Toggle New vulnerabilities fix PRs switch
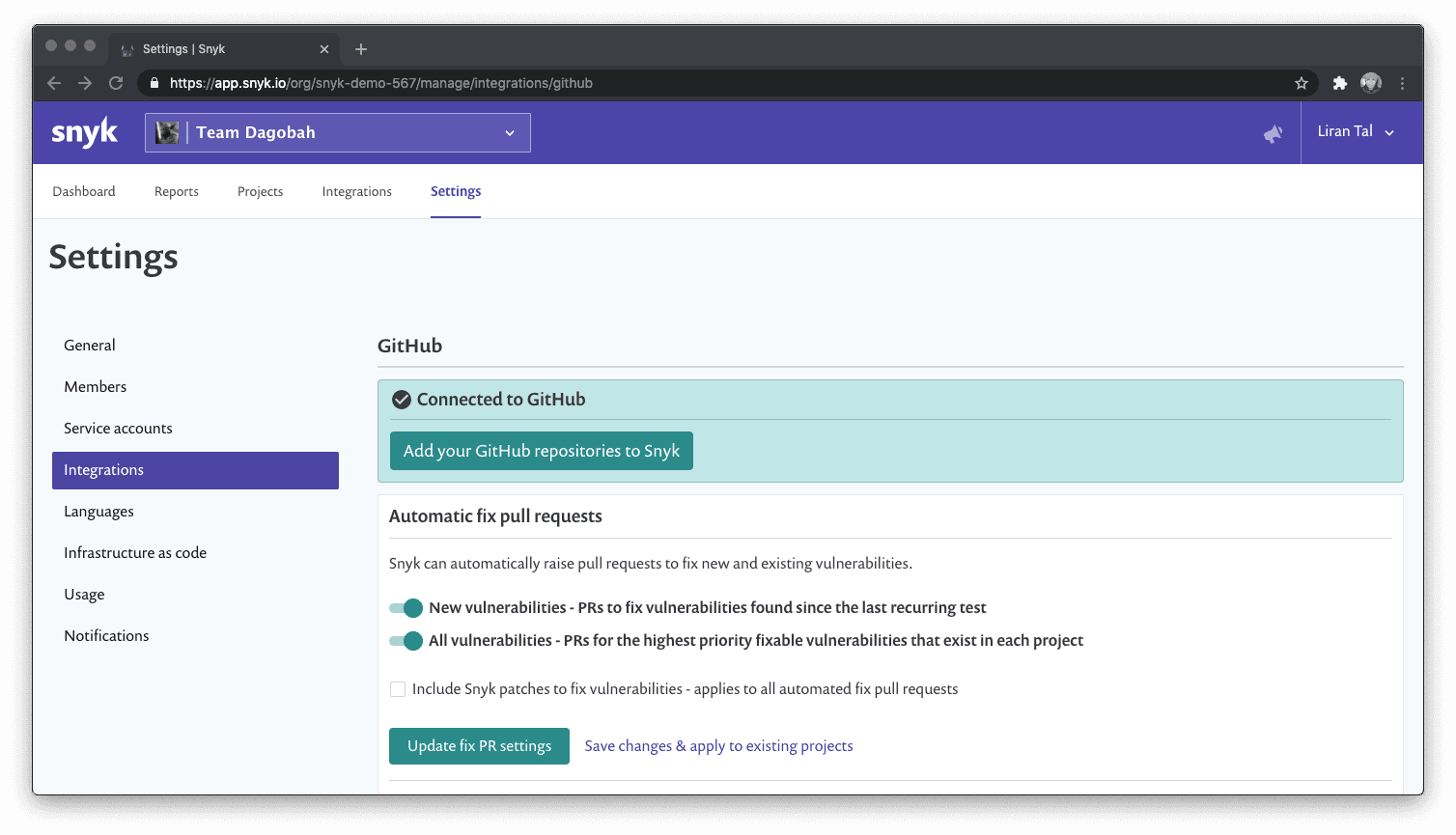Viewport: 1456px width, 835px height. tap(406, 608)
